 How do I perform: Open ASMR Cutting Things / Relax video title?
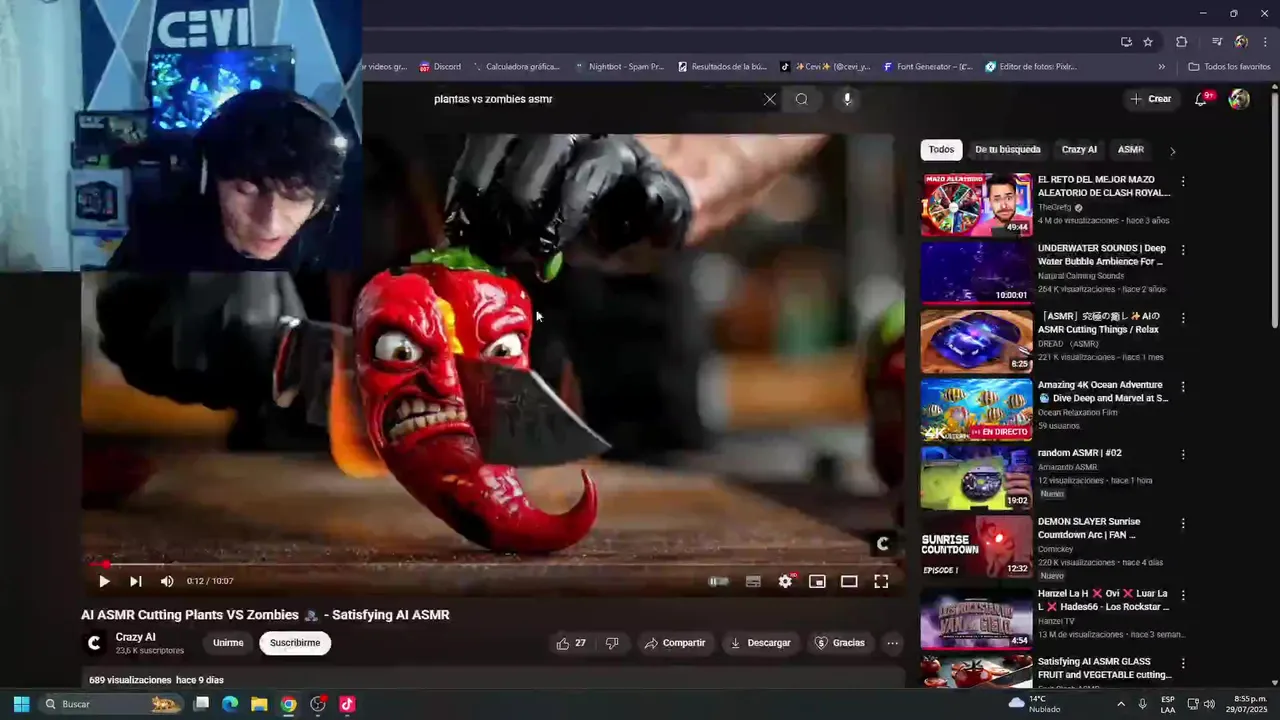(1099, 323)
